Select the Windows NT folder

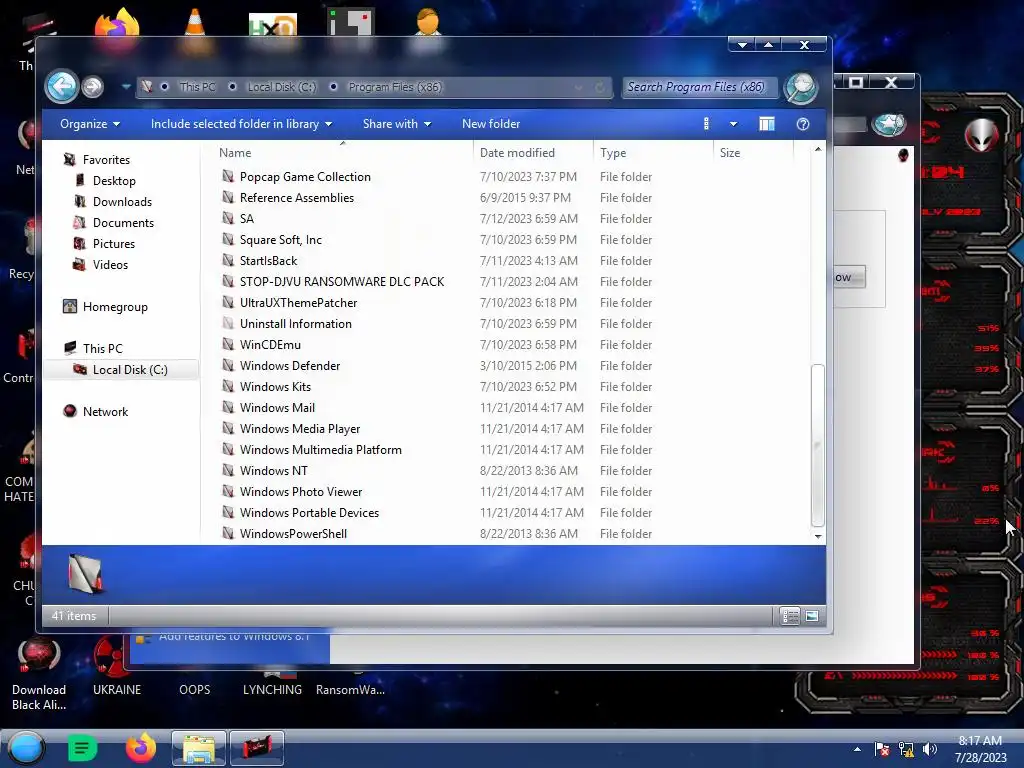(273, 471)
